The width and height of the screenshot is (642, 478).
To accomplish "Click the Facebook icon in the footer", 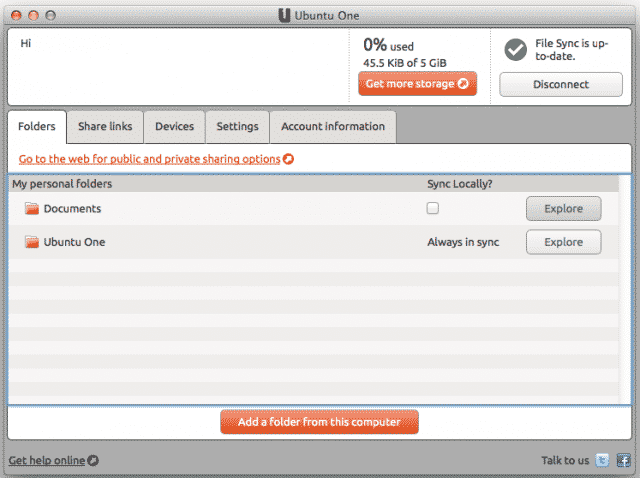I will tap(623, 460).
